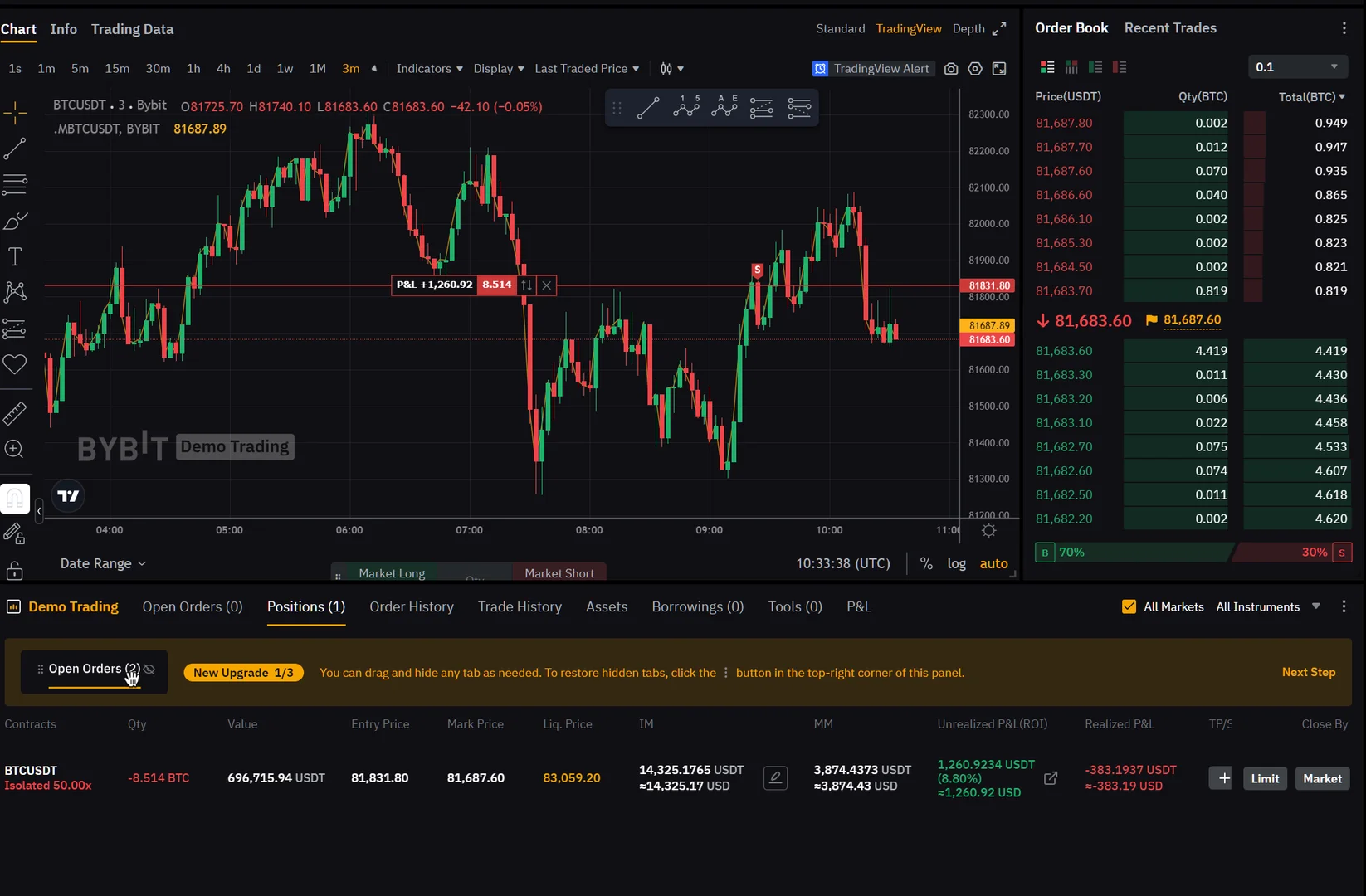Toggle lock on all drawing tools
Screen dimensions: 1366x896
click(15, 571)
